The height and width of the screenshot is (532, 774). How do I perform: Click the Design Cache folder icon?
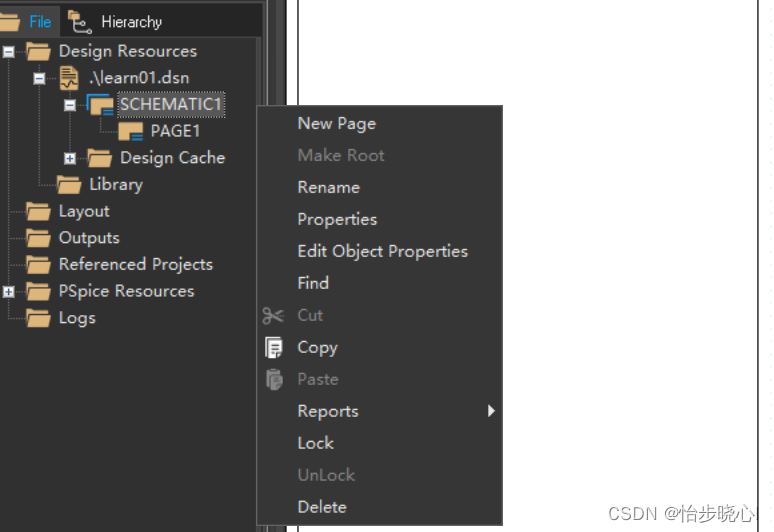100,158
